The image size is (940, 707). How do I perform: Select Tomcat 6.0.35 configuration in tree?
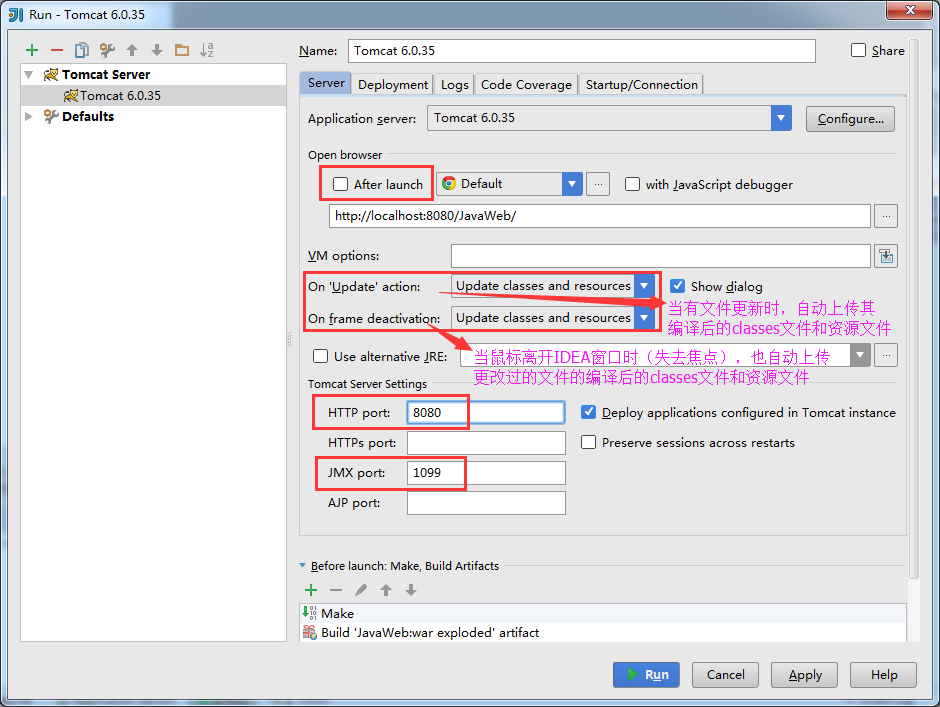[153, 95]
